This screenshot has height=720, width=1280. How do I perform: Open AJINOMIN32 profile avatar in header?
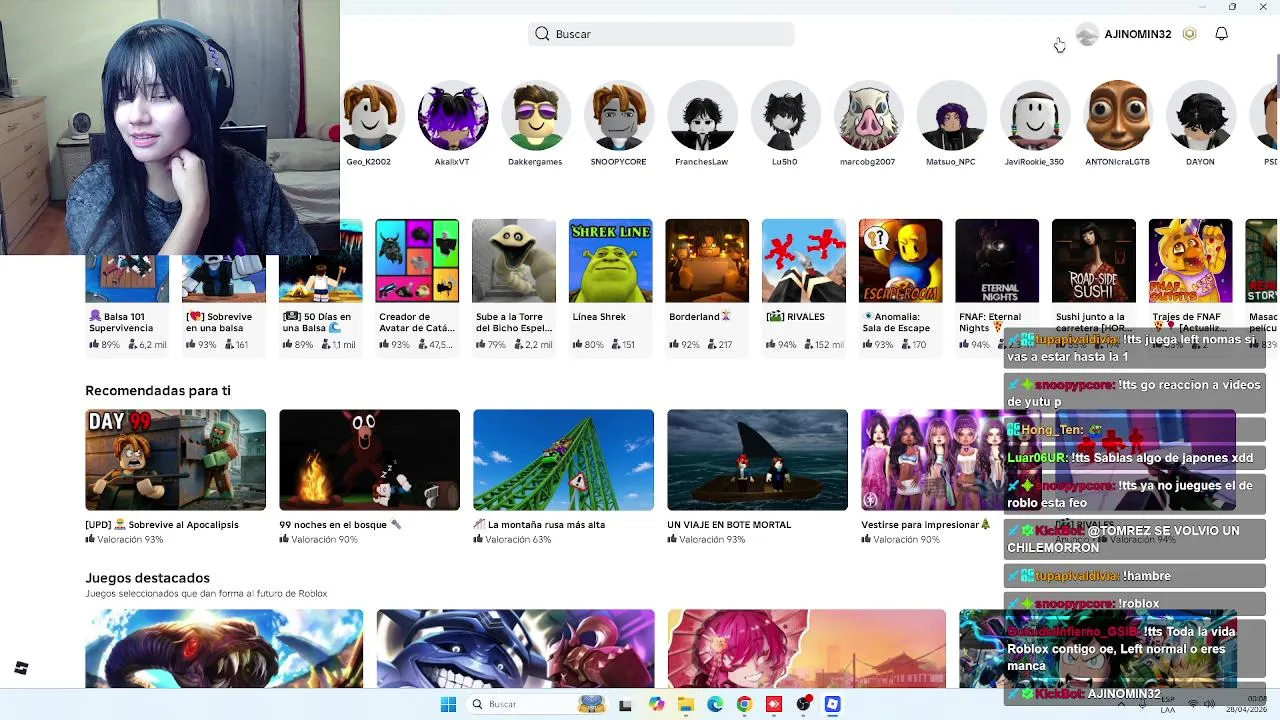[x=1087, y=34]
